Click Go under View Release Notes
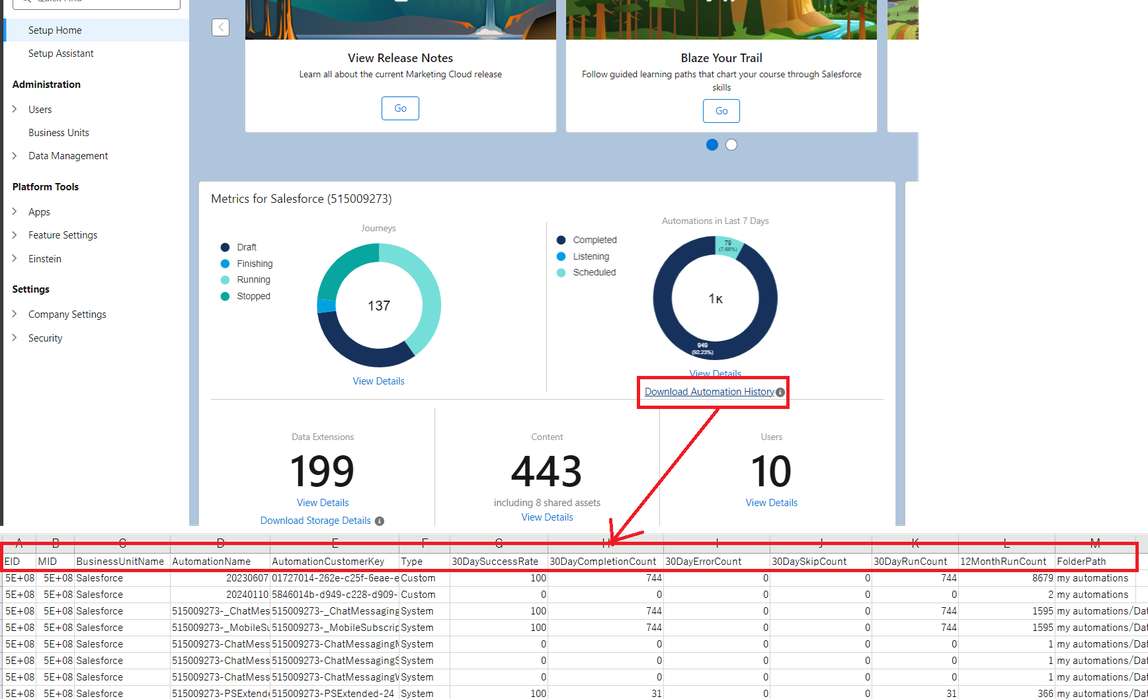This screenshot has height=699, width=1148. [400, 108]
